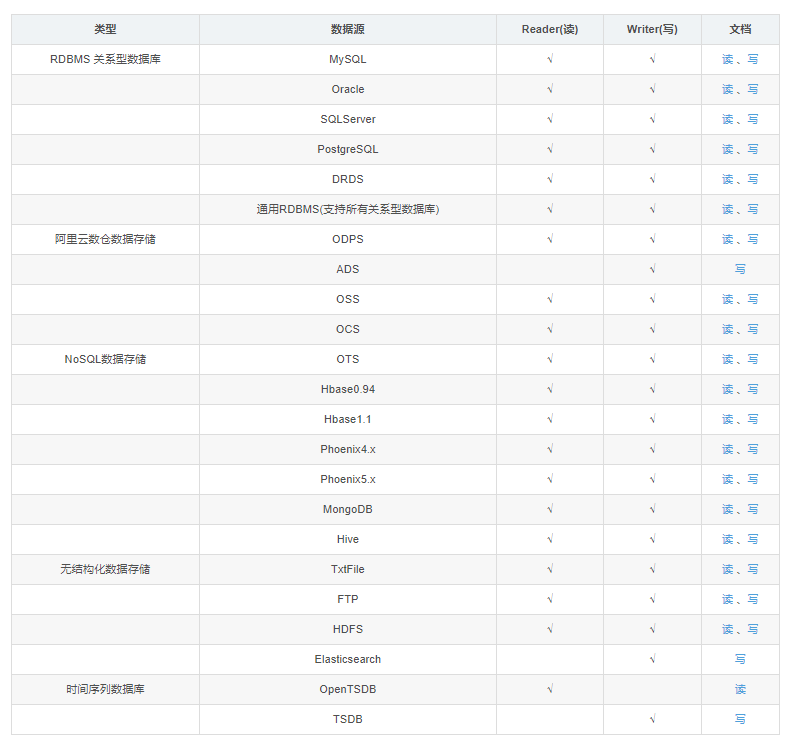Click the ADS data source cell

click(348, 269)
